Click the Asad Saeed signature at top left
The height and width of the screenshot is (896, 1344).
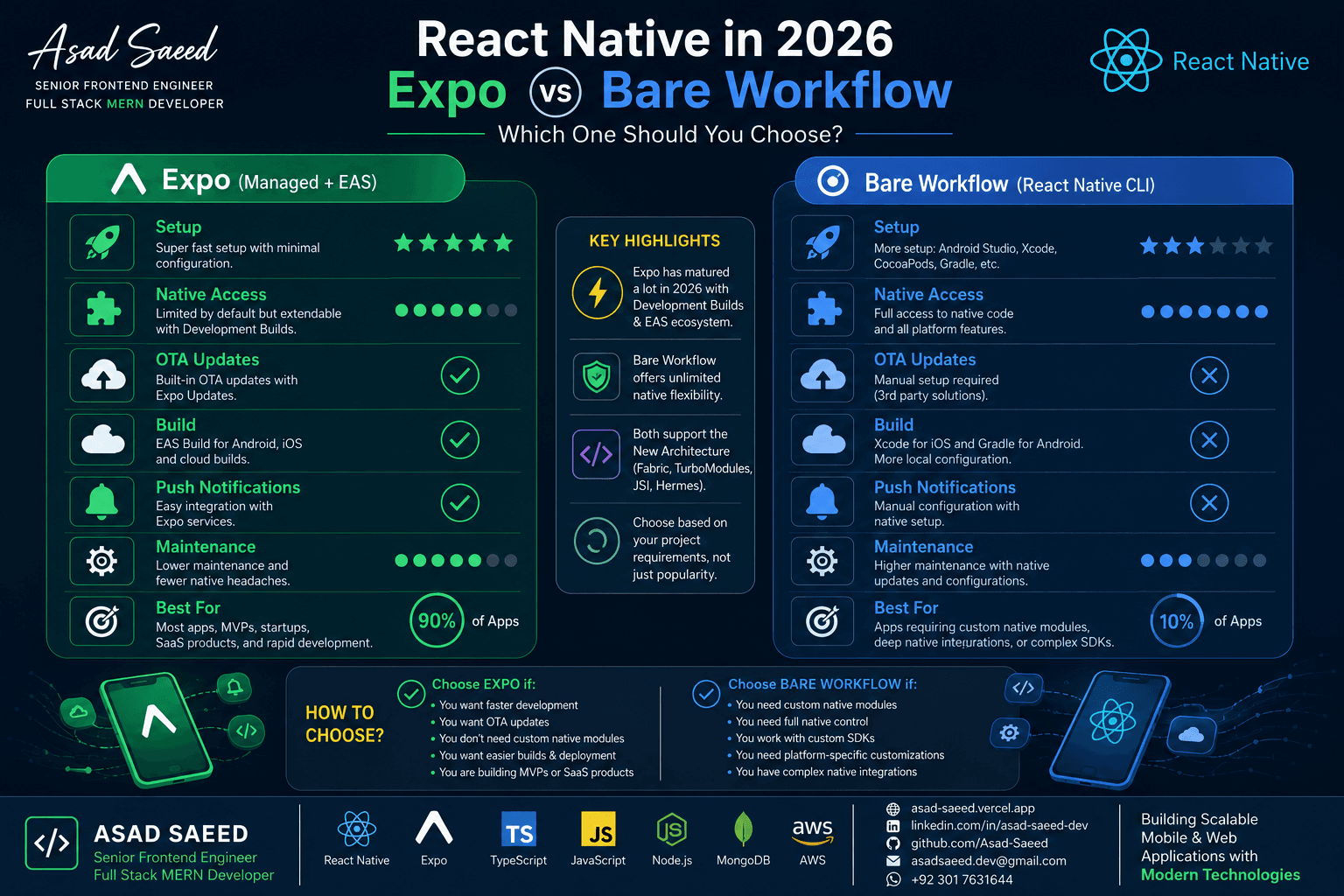[x=123, y=47]
